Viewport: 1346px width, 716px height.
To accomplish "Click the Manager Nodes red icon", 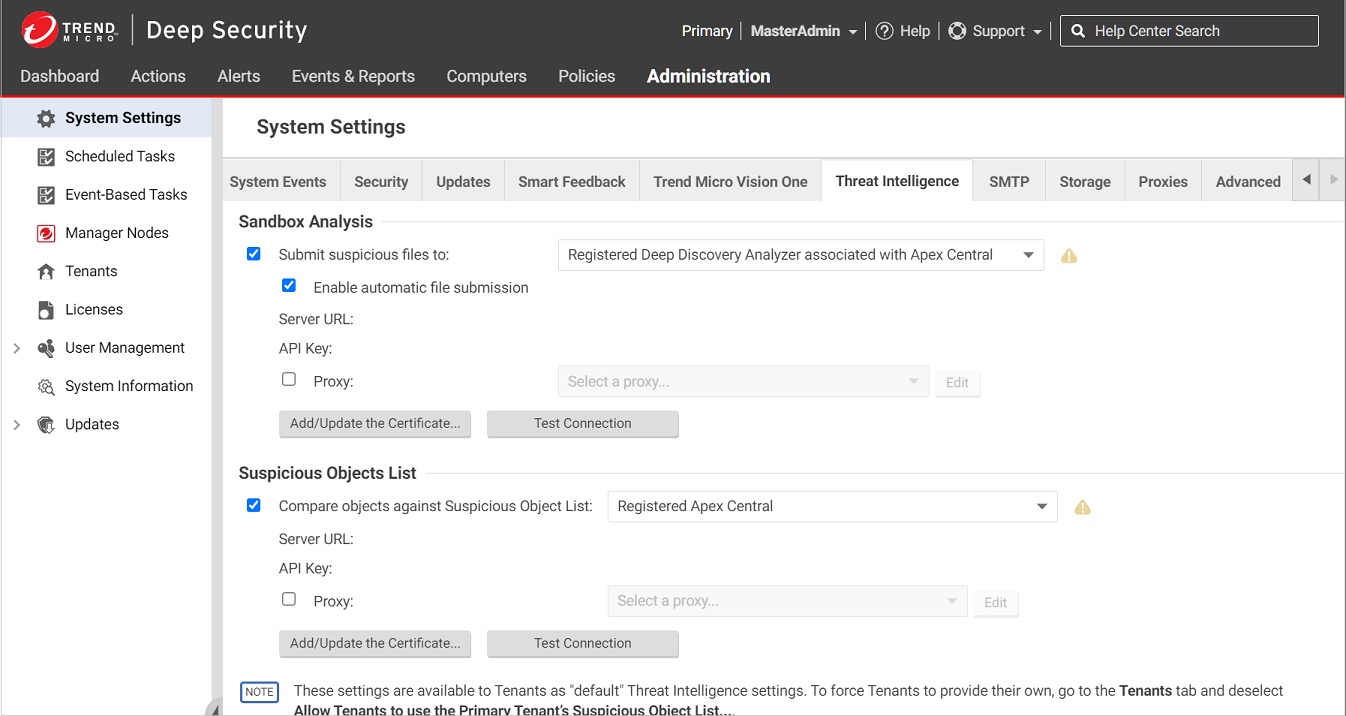I will coord(46,234).
